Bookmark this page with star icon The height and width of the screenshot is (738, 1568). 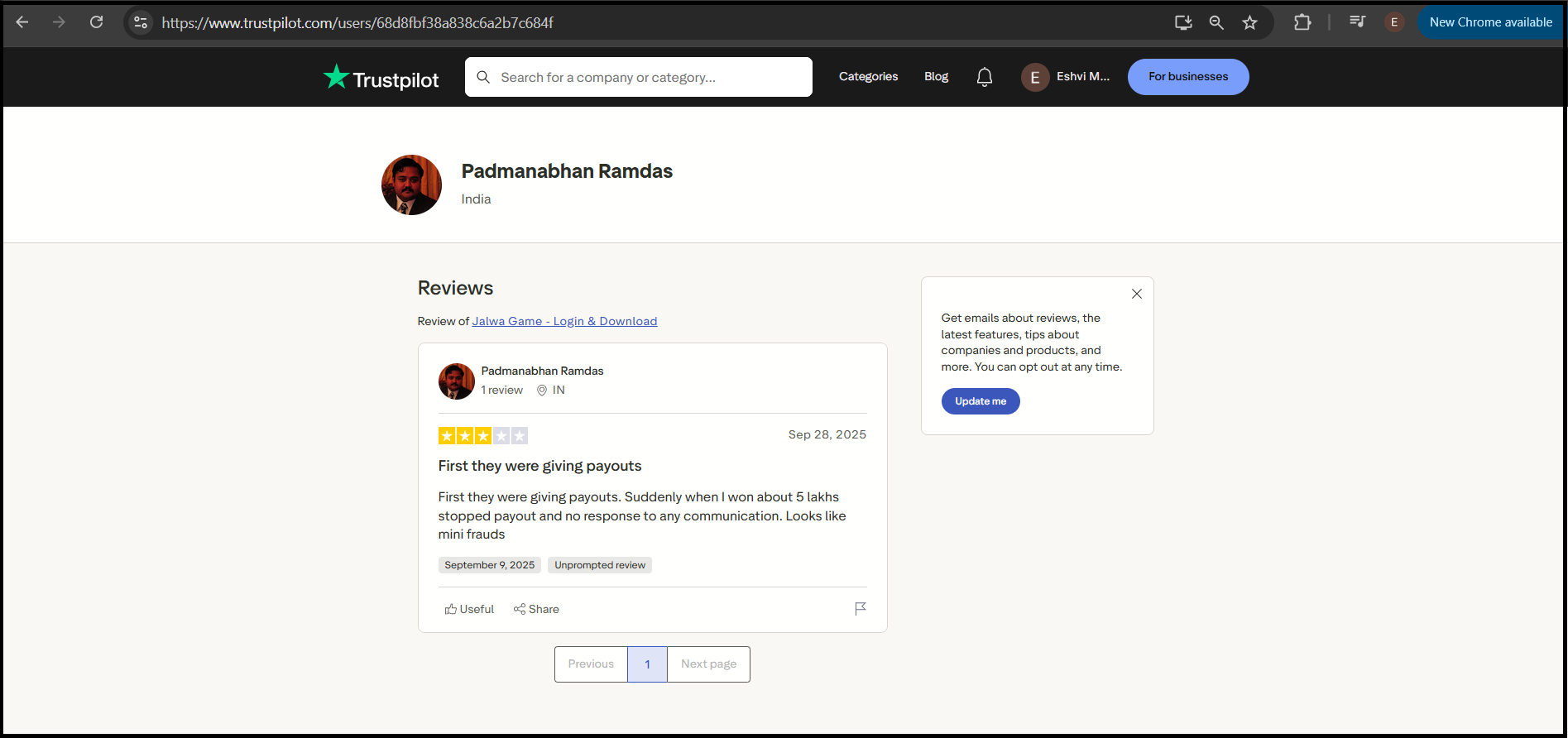click(x=1249, y=22)
